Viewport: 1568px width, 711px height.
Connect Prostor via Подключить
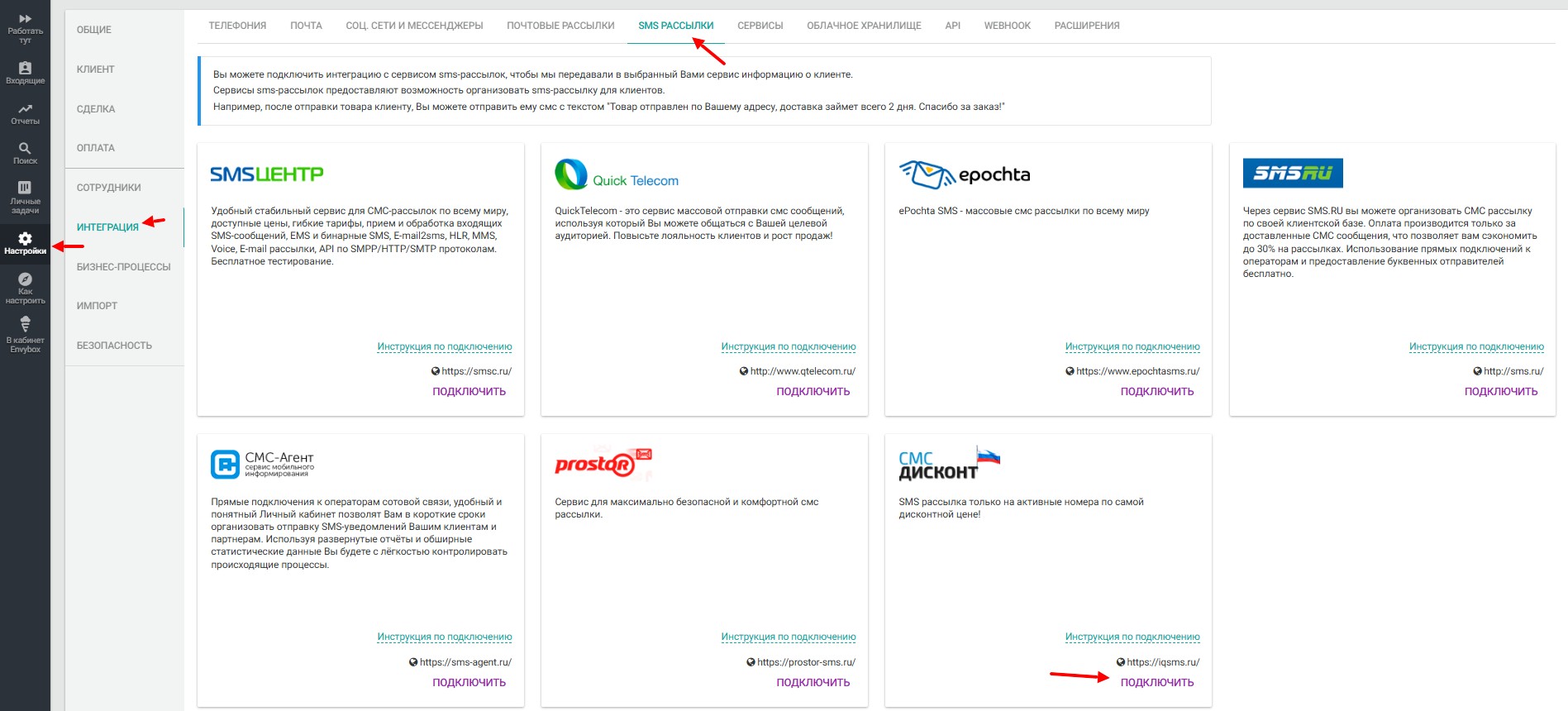click(x=813, y=683)
